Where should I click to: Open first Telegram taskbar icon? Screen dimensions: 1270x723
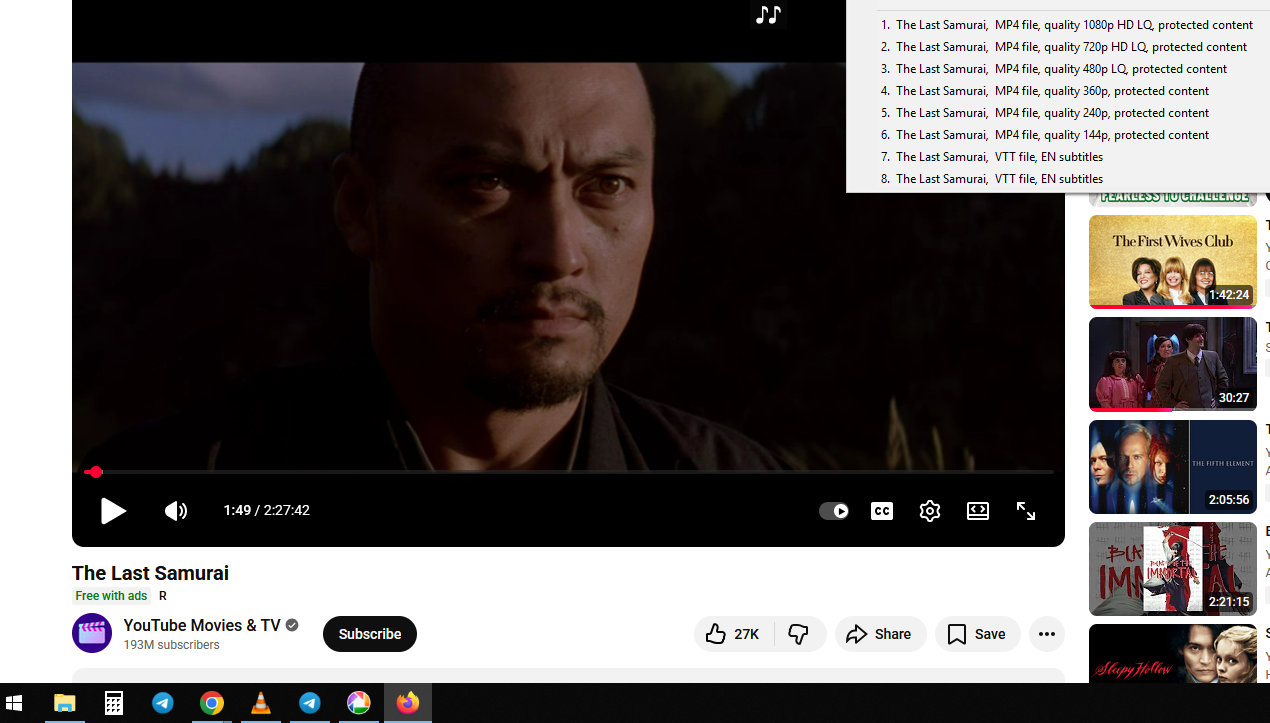pos(163,703)
